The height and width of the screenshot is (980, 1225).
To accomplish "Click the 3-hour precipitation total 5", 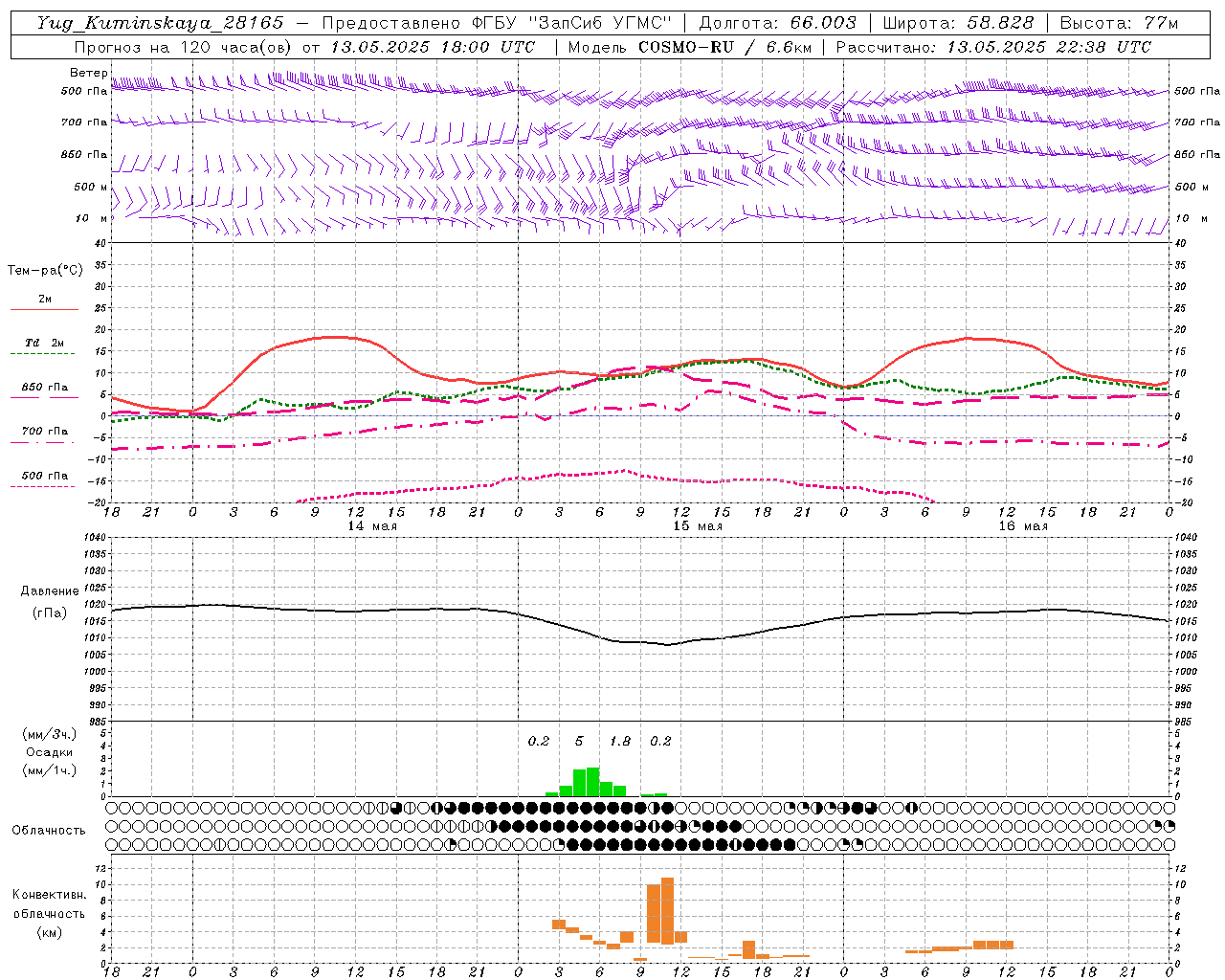I will (579, 741).
